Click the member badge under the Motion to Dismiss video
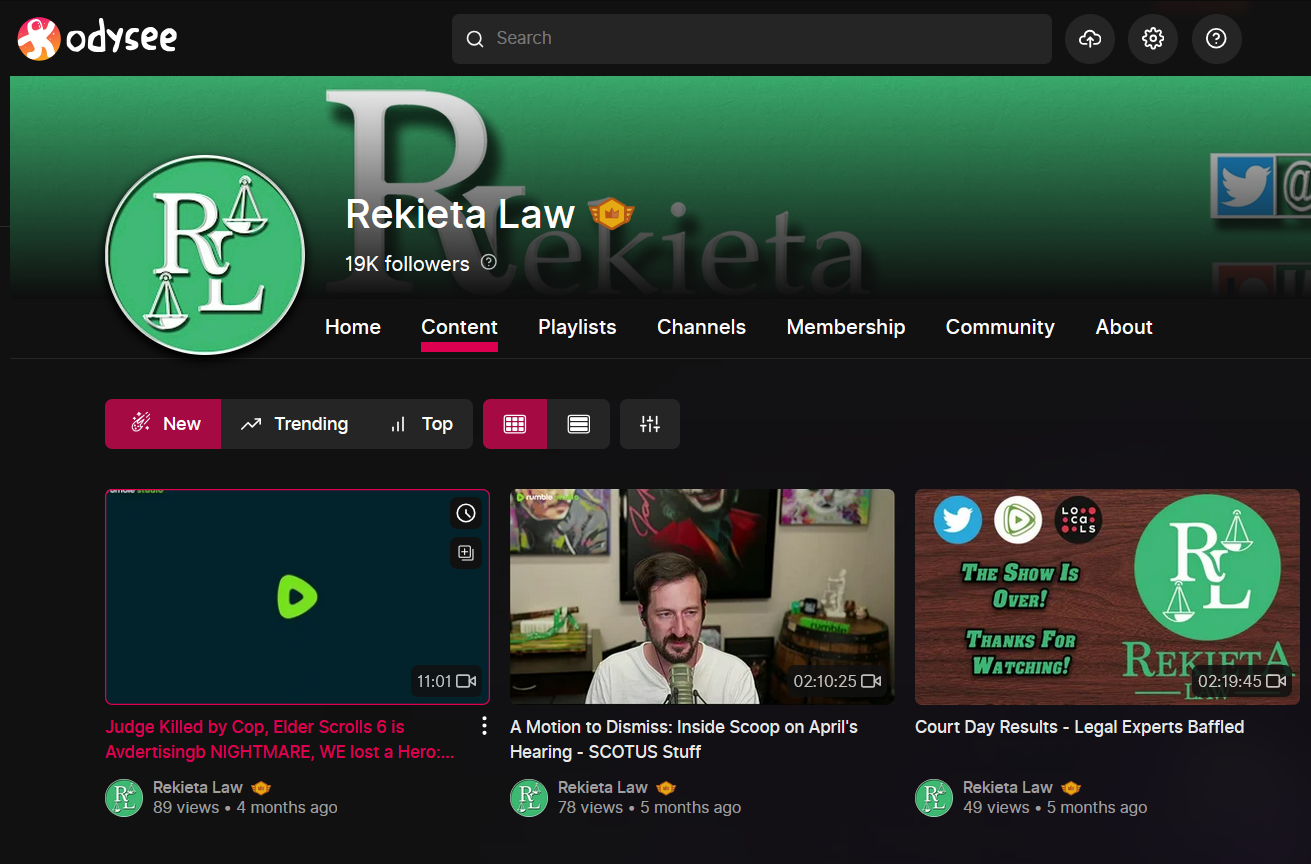1311x864 pixels. pyautogui.click(x=666, y=788)
